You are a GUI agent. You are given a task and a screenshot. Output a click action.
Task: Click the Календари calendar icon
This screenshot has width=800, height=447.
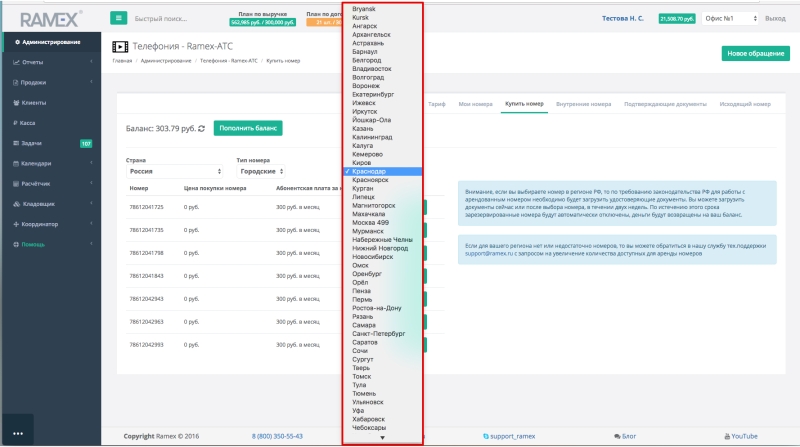click(16, 163)
